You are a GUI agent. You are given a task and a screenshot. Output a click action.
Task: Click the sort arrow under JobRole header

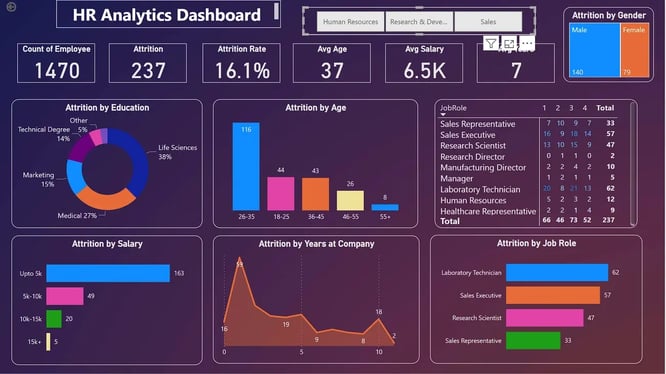pos(443,115)
